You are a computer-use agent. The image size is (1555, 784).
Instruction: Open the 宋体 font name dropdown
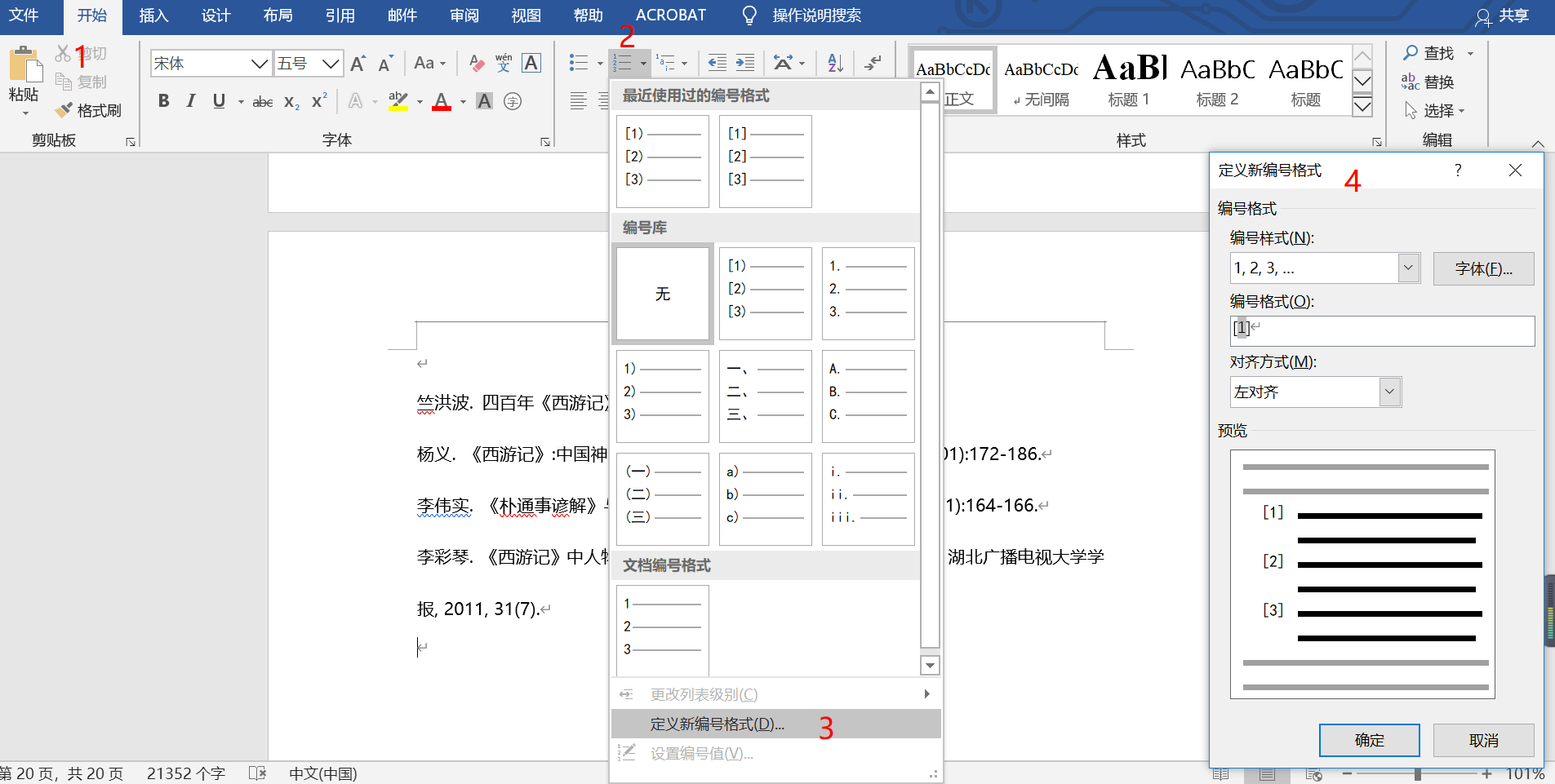260,63
